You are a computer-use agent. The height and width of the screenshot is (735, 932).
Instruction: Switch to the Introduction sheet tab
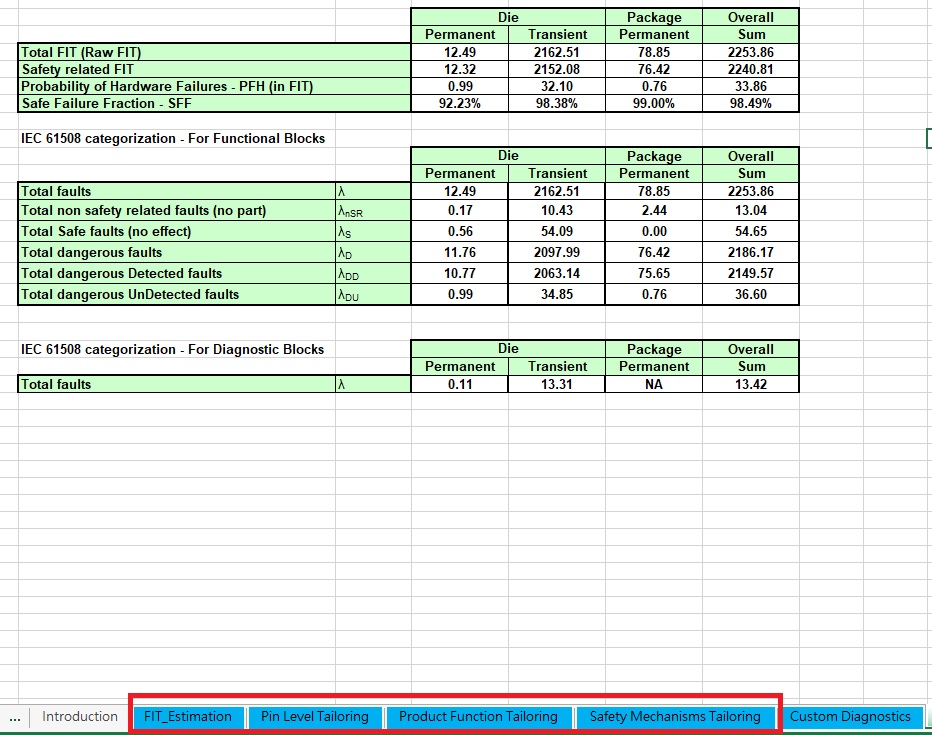79,716
